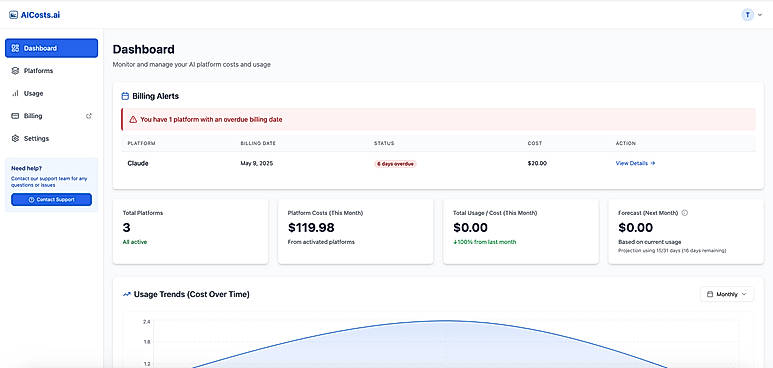Open View Details for Claude

(x=635, y=163)
